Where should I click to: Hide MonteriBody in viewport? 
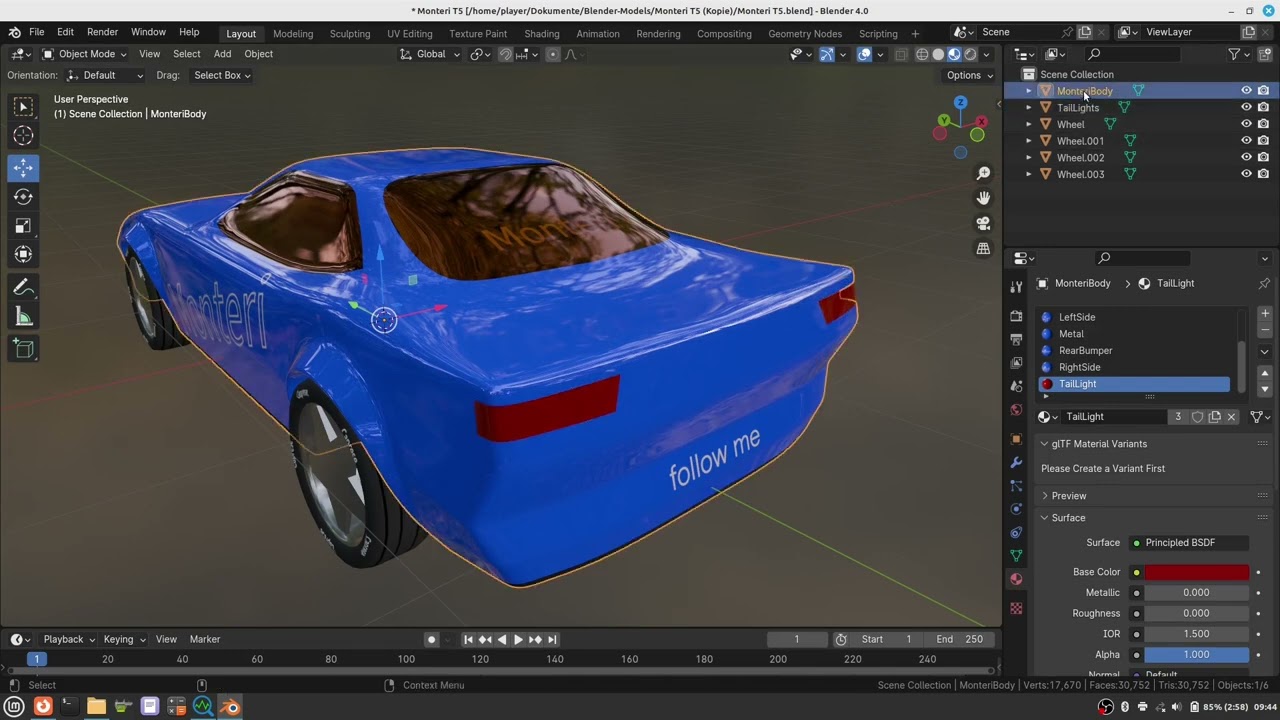coord(1246,91)
